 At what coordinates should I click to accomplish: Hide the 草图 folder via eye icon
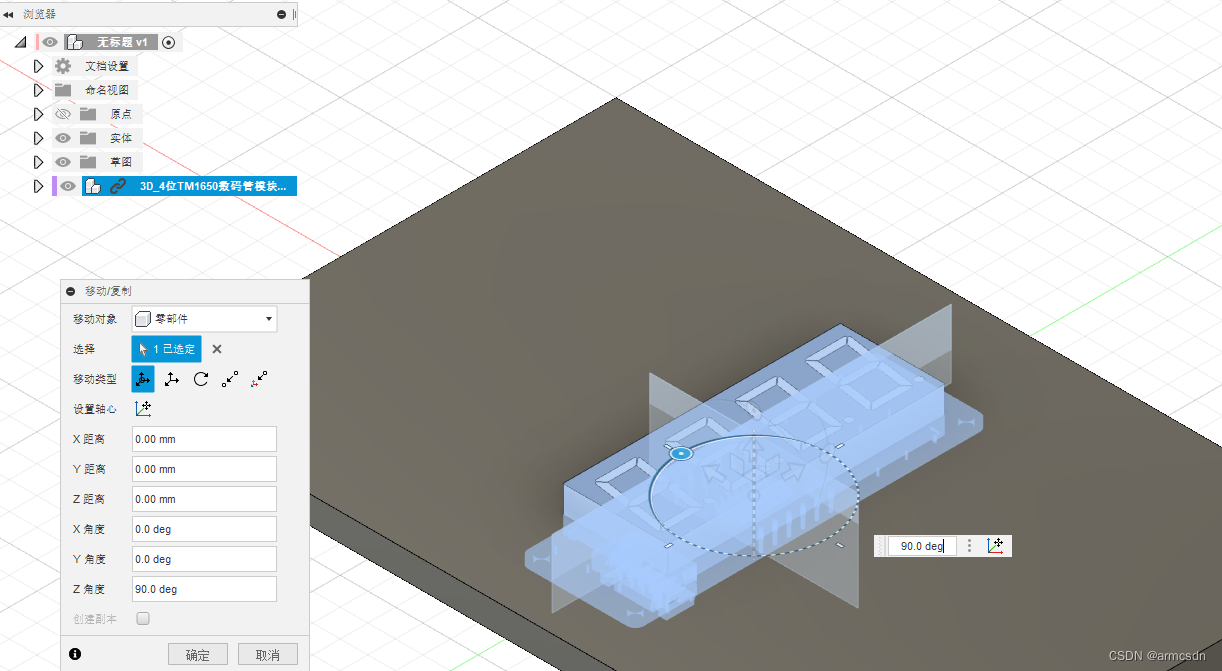point(63,162)
